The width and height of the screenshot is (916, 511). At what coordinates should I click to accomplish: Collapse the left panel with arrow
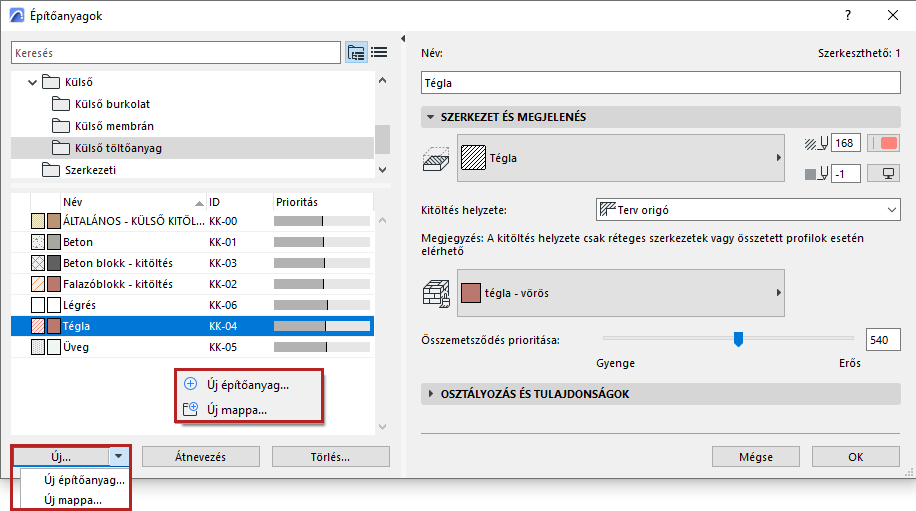coord(403,39)
